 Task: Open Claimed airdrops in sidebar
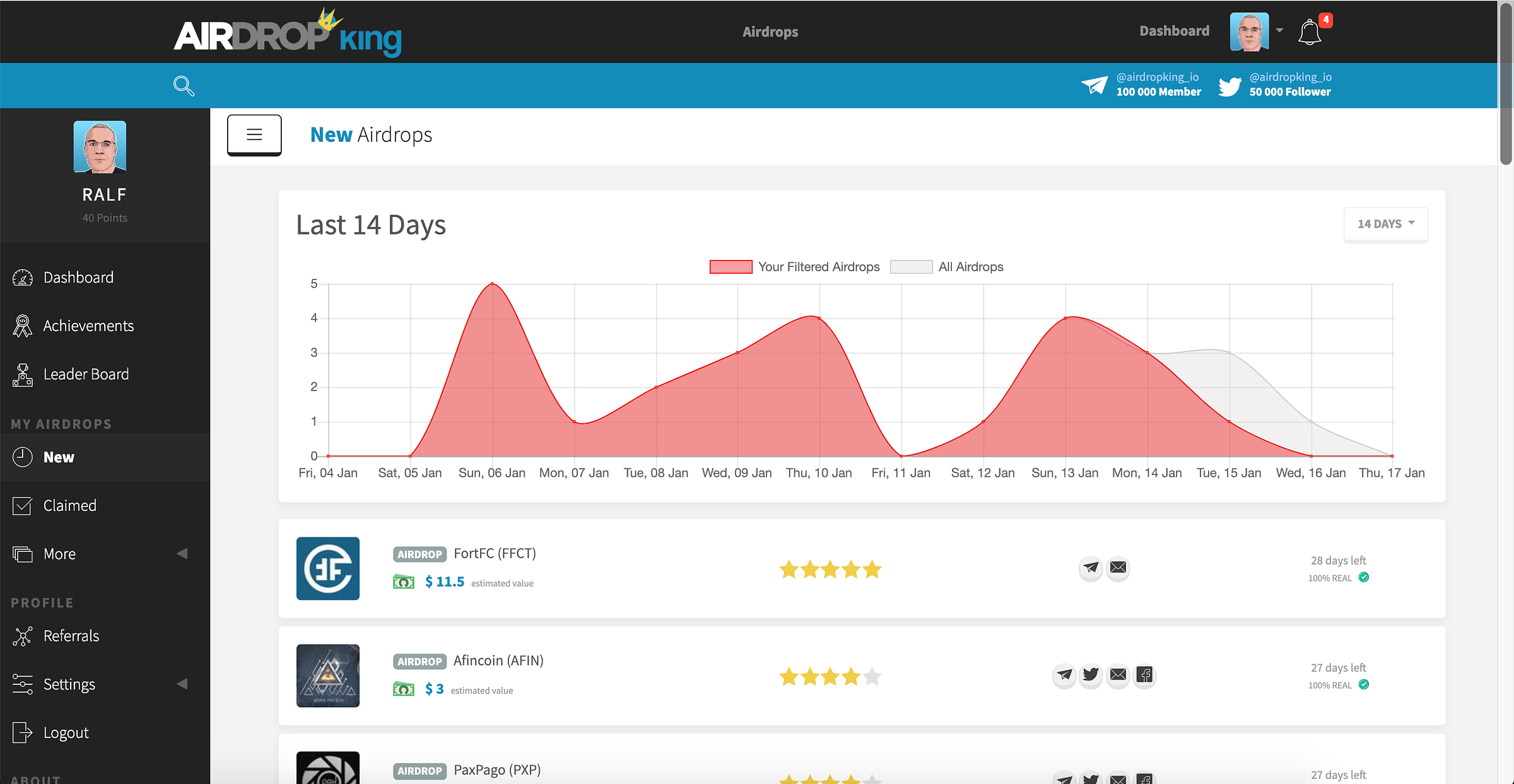point(69,506)
